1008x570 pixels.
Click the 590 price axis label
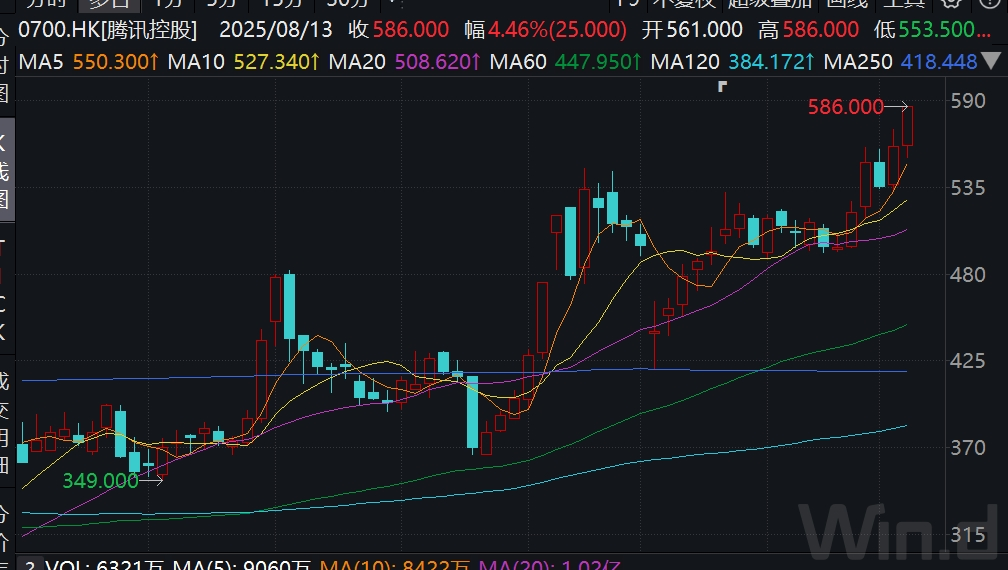pos(968,101)
